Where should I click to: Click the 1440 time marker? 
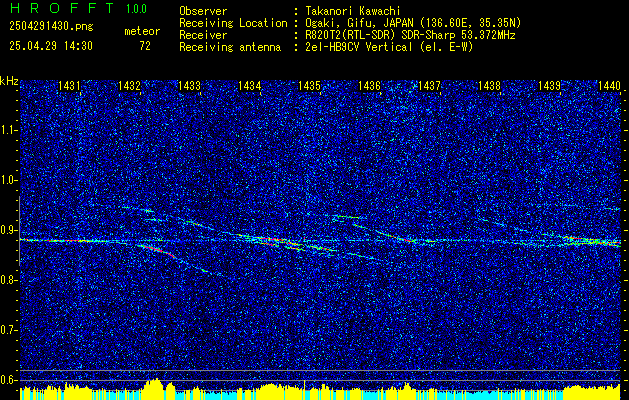click(x=609, y=86)
